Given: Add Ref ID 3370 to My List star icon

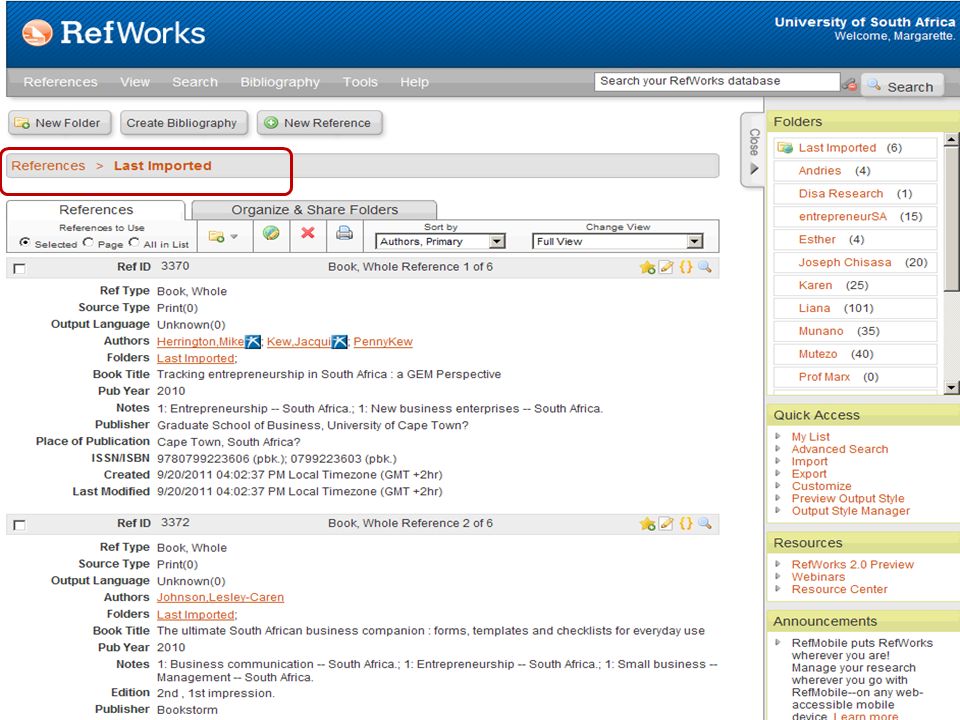Looking at the screenshot, I should pyautogui.click(x=647, y=267).
